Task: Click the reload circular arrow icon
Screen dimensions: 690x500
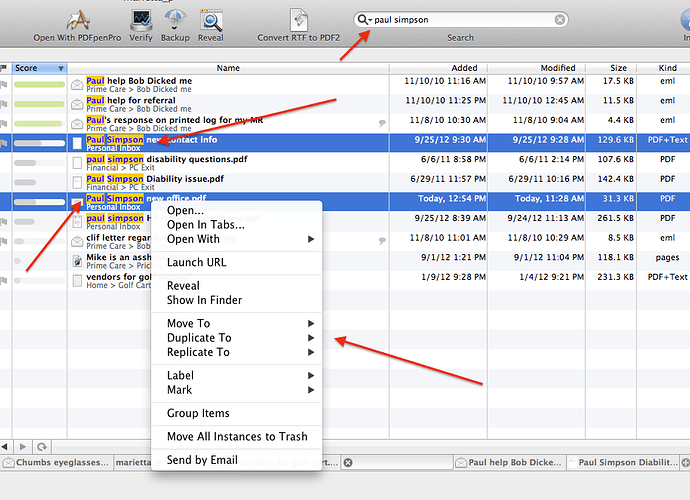Action: click(x=42, y=447)
